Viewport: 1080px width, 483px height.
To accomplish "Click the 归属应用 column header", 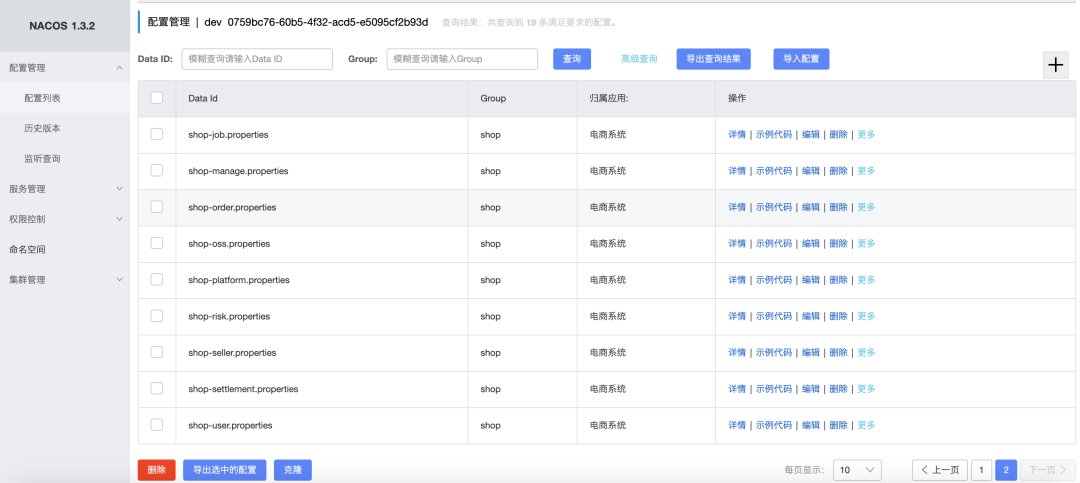I will pyautogui.click(x=610, y=99).
